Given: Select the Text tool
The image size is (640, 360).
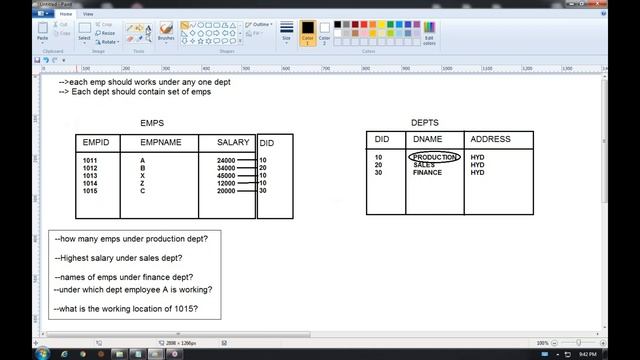Looking at the screenshot, I should tap(148, 28).
